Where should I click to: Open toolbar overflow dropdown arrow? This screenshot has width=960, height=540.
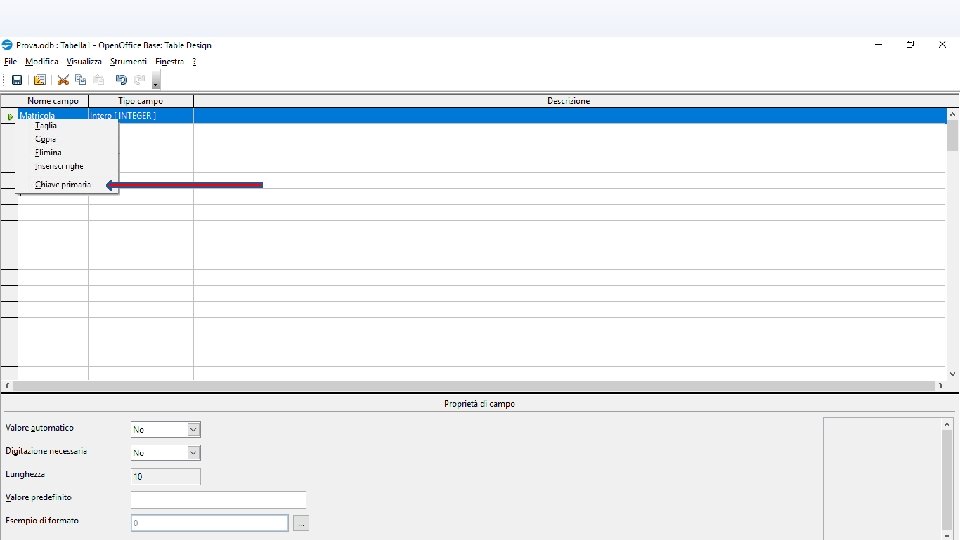pyautogui.click(x=156, y=80)
